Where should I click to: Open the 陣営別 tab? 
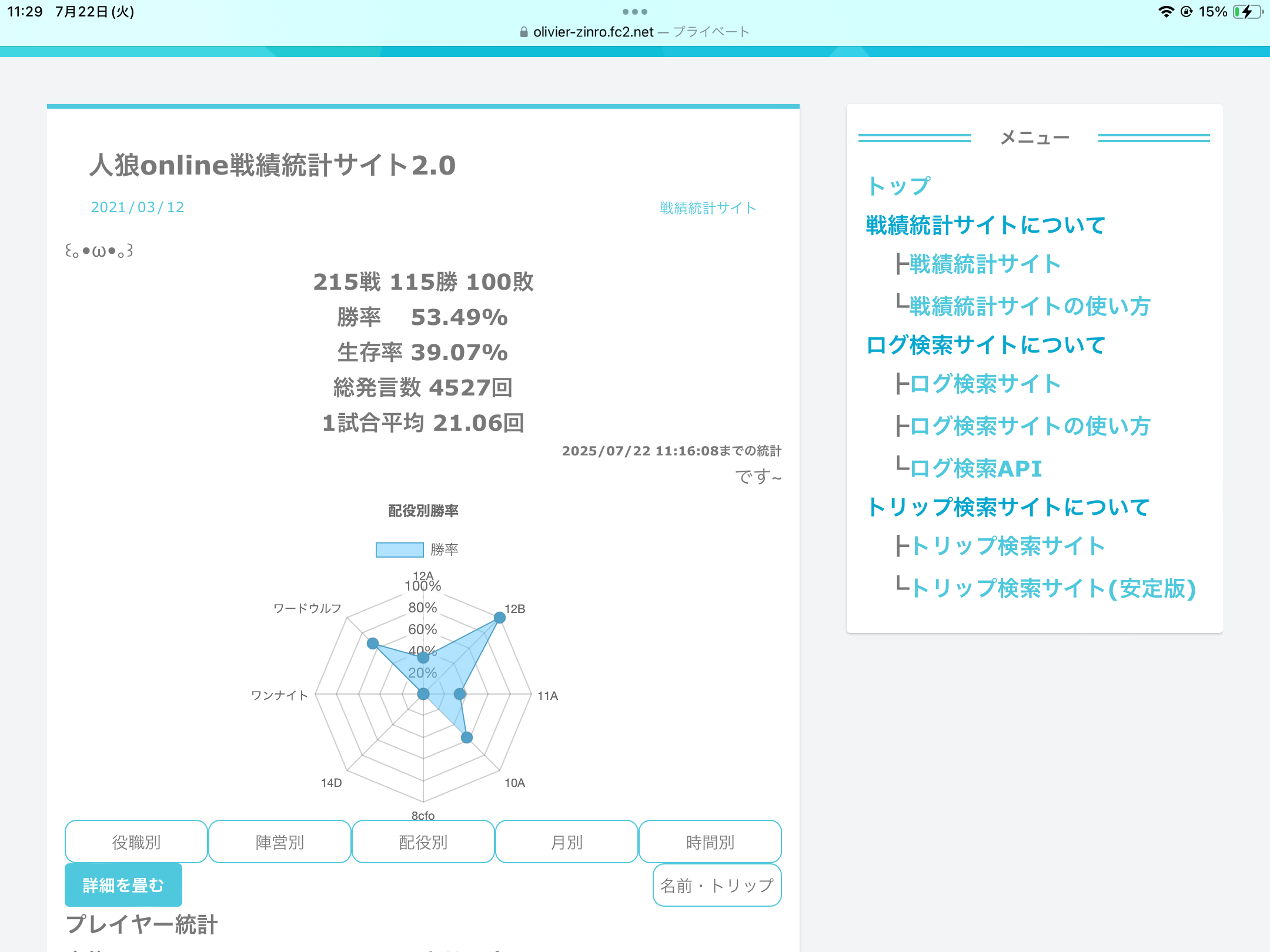(x=279, y=842)
